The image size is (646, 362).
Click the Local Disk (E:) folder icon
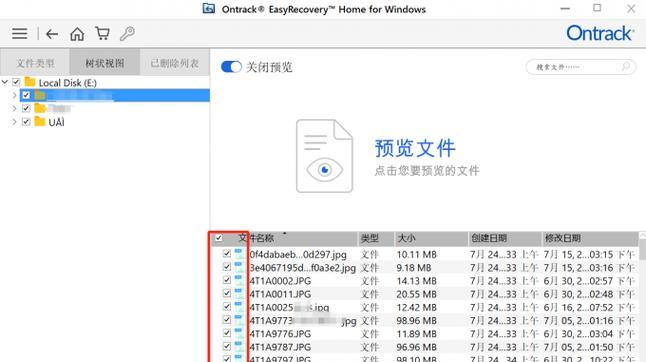coord(30,82)
